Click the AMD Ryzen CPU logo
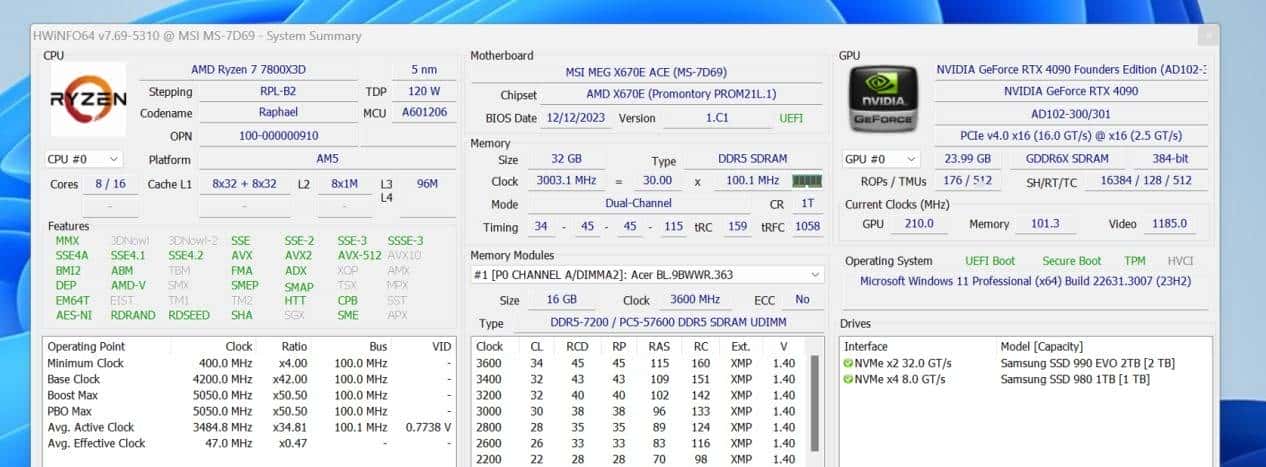Viewport: 1266px width, 467px height. 88,99
